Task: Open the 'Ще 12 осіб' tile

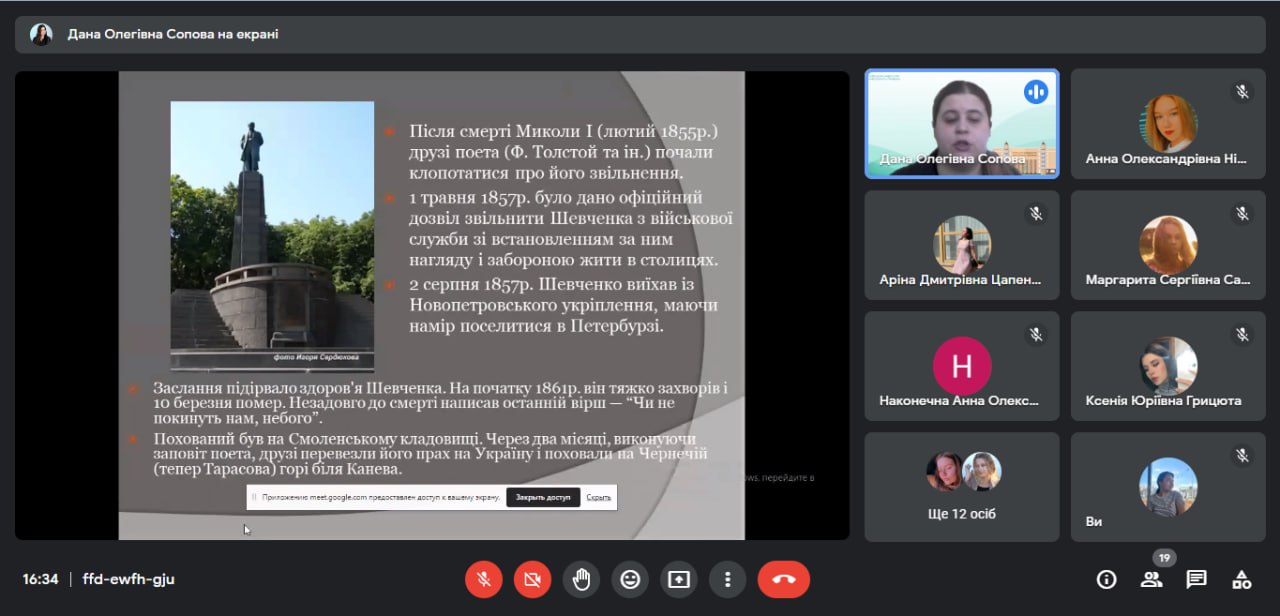Action: [961, 487]
